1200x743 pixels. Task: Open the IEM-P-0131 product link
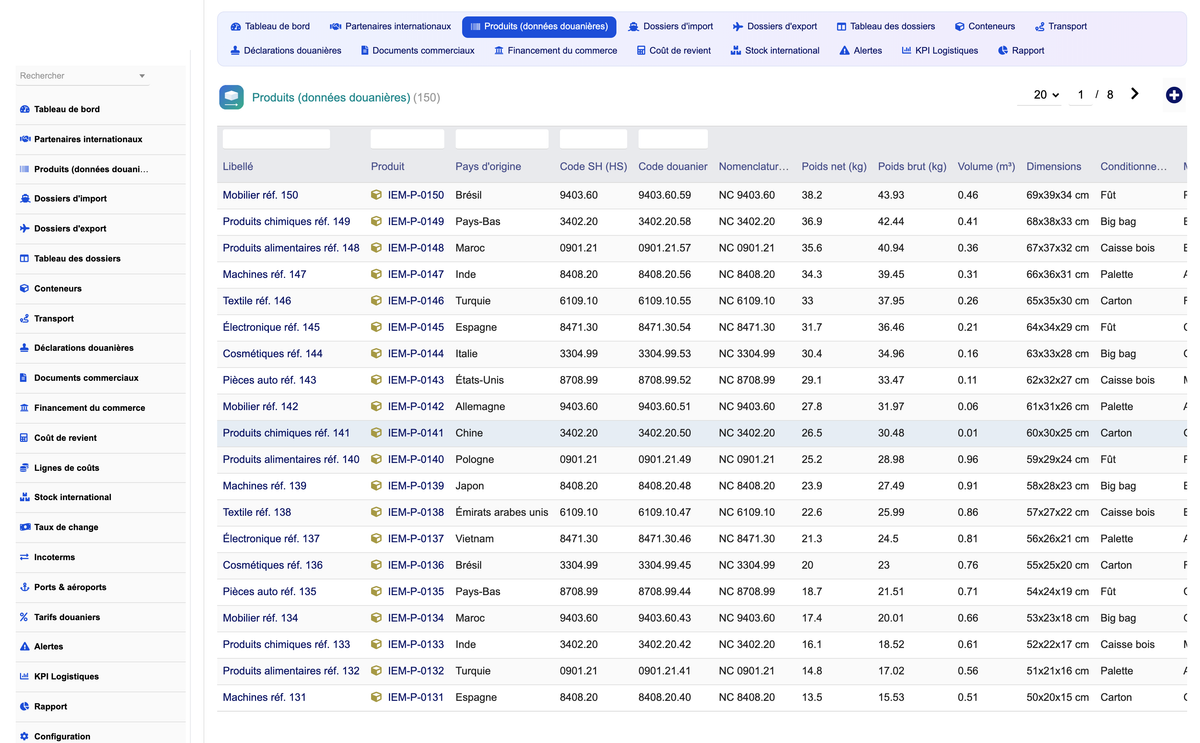(x=416, y=698)
